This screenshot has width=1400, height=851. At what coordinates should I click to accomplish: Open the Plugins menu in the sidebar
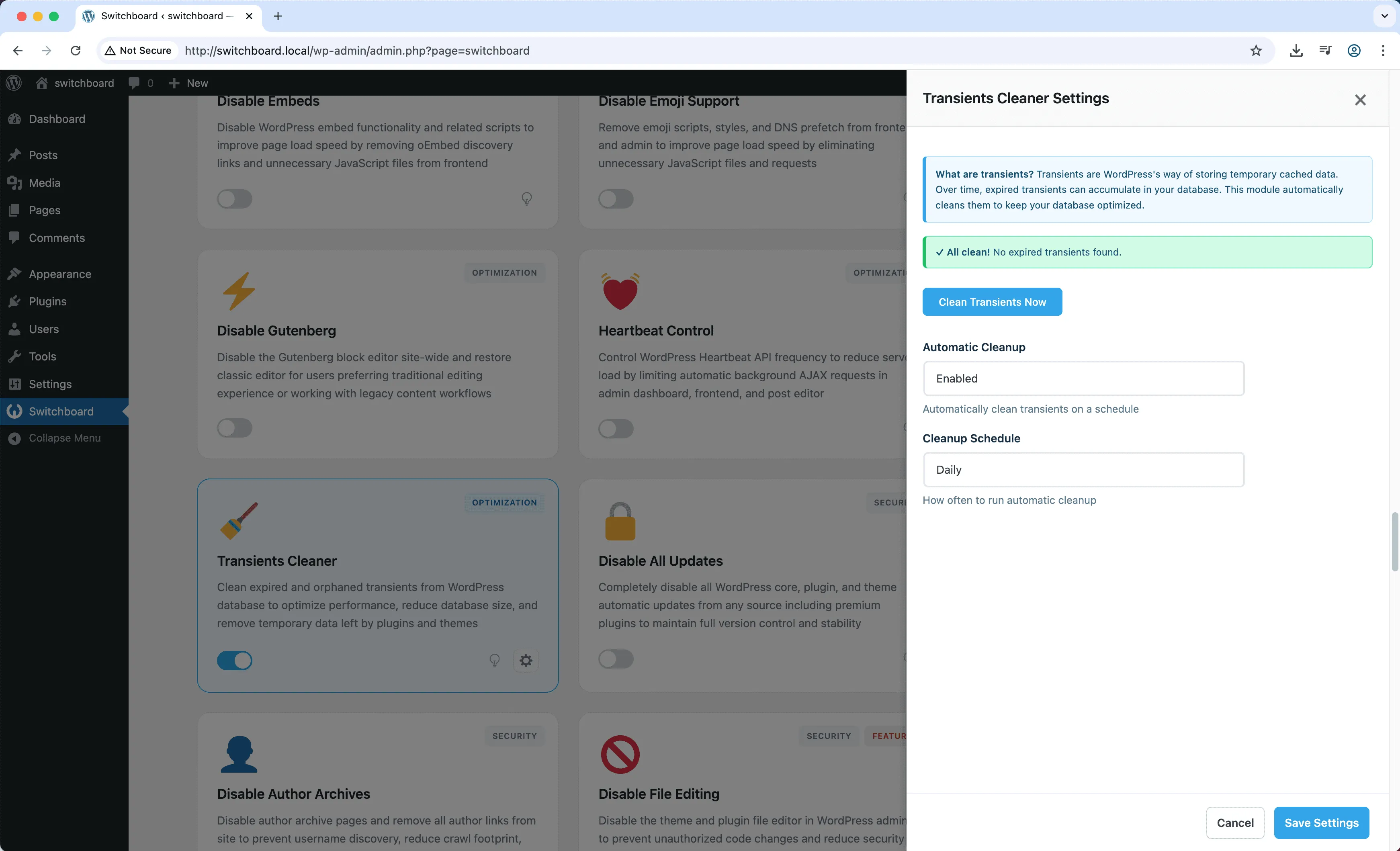(x=48, y=302)
